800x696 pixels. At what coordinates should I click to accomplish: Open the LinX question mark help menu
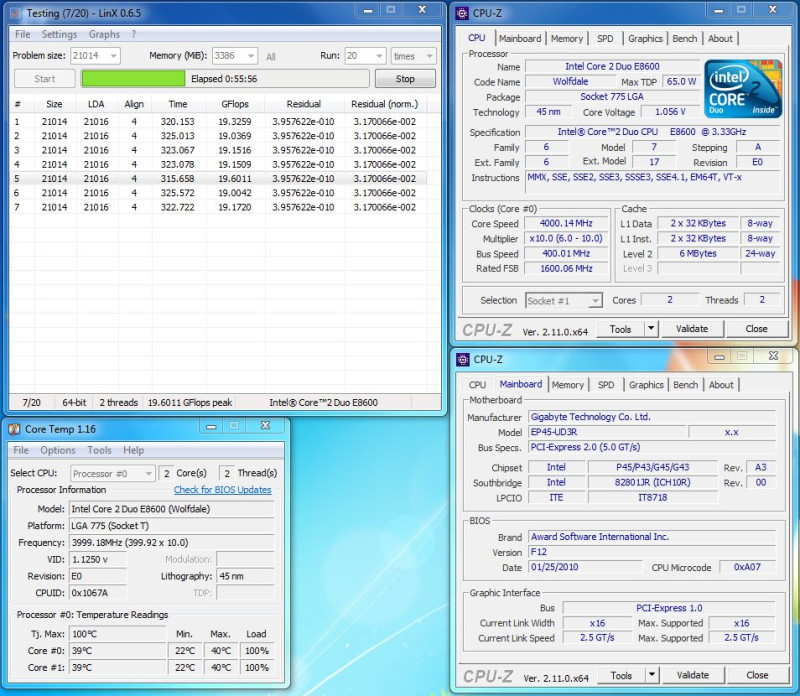tap(134, 34)
